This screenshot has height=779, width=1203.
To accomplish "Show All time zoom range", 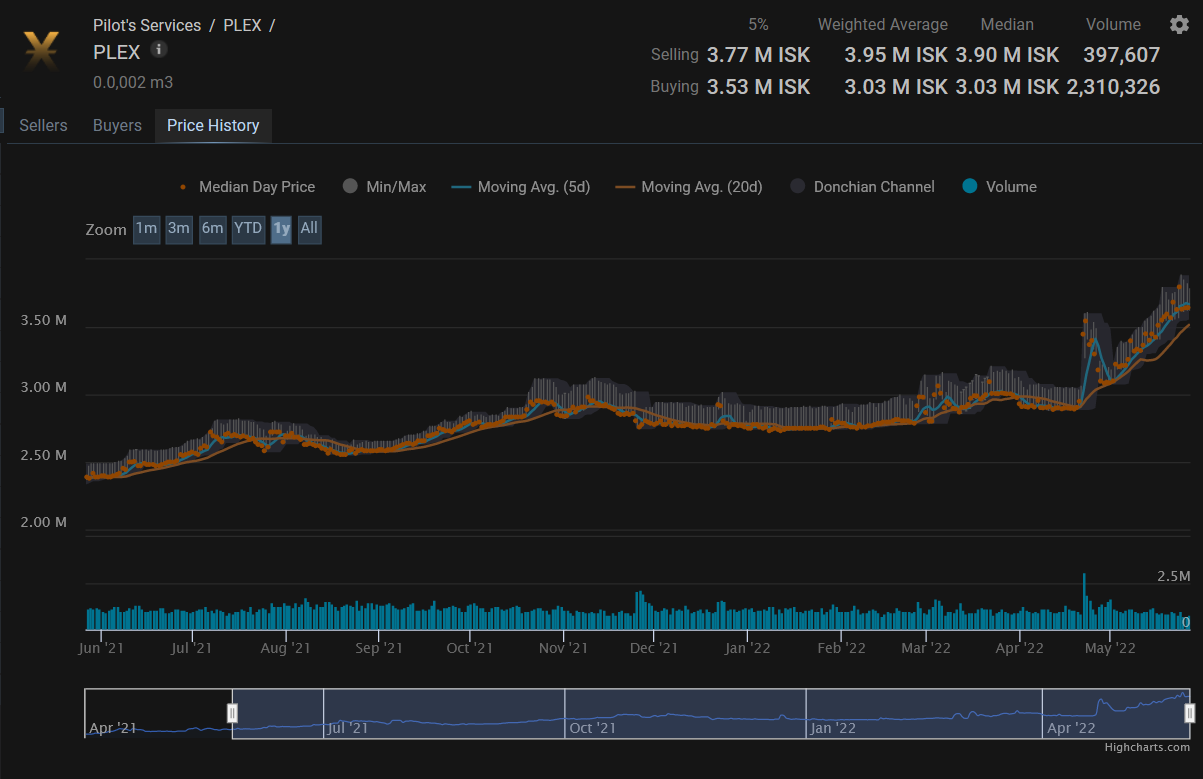I will click(309, 229).
